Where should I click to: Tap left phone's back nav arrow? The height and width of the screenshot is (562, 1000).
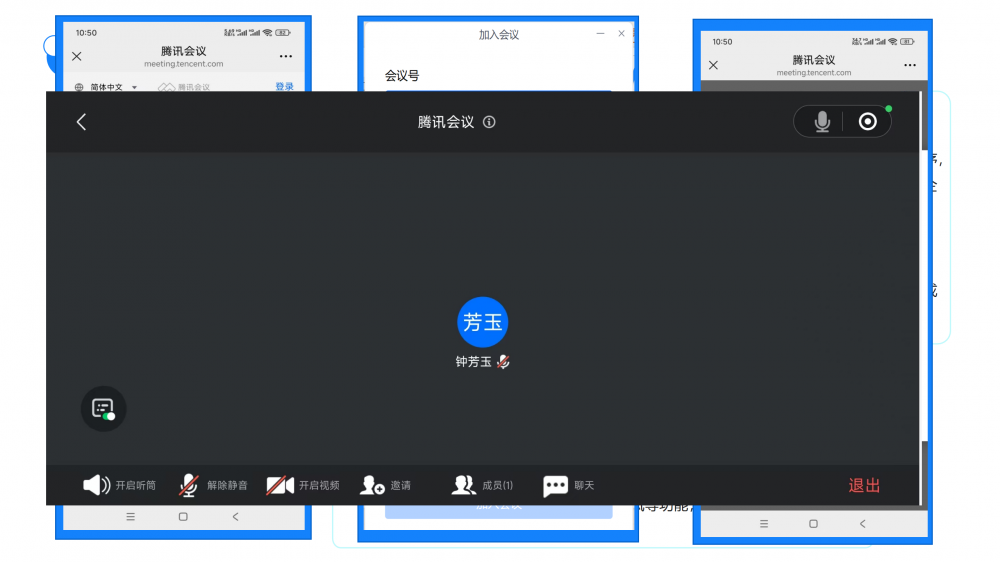click(x=235, y=517)
